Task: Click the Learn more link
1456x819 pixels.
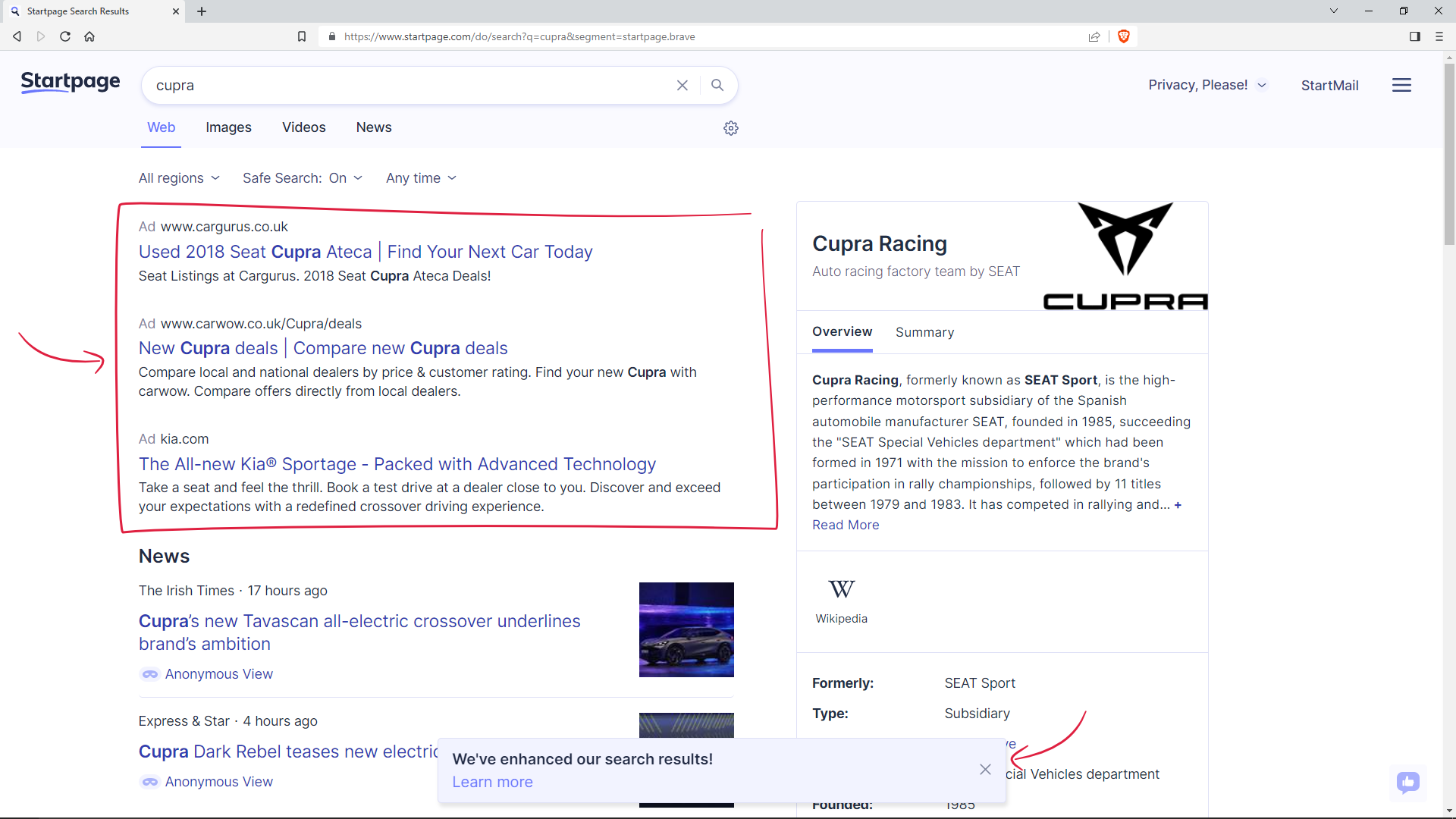Action: pyautogui.click(x=492, y=782)
